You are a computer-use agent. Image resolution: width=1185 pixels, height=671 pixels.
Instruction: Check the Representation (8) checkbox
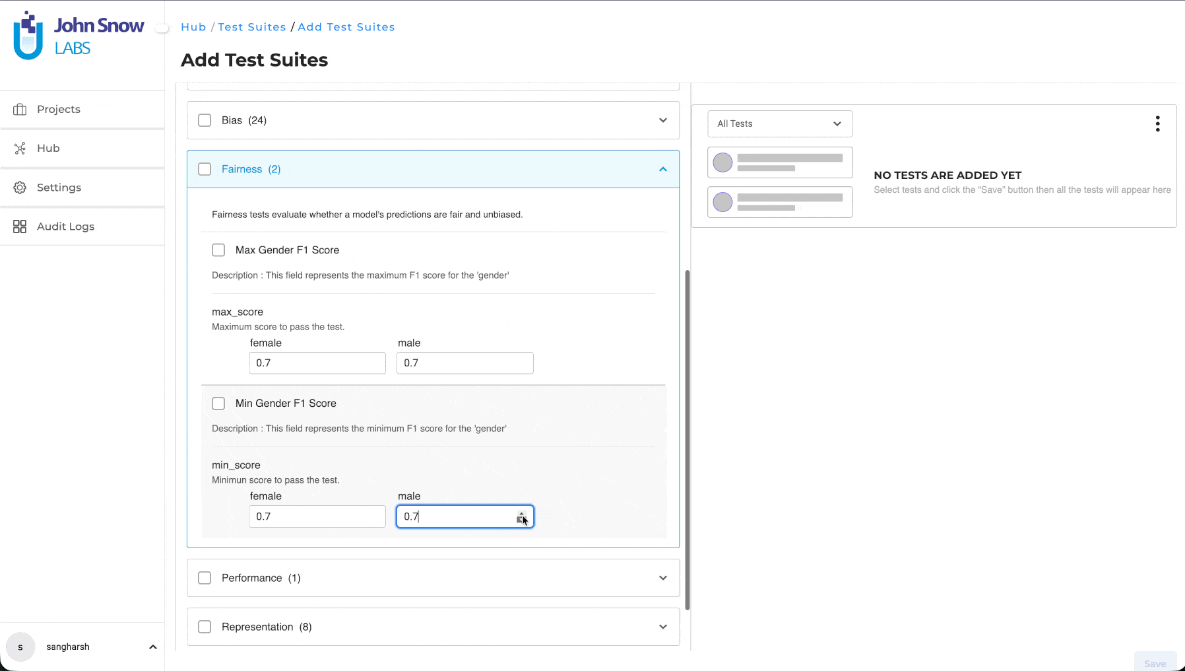tap(205, 627)
